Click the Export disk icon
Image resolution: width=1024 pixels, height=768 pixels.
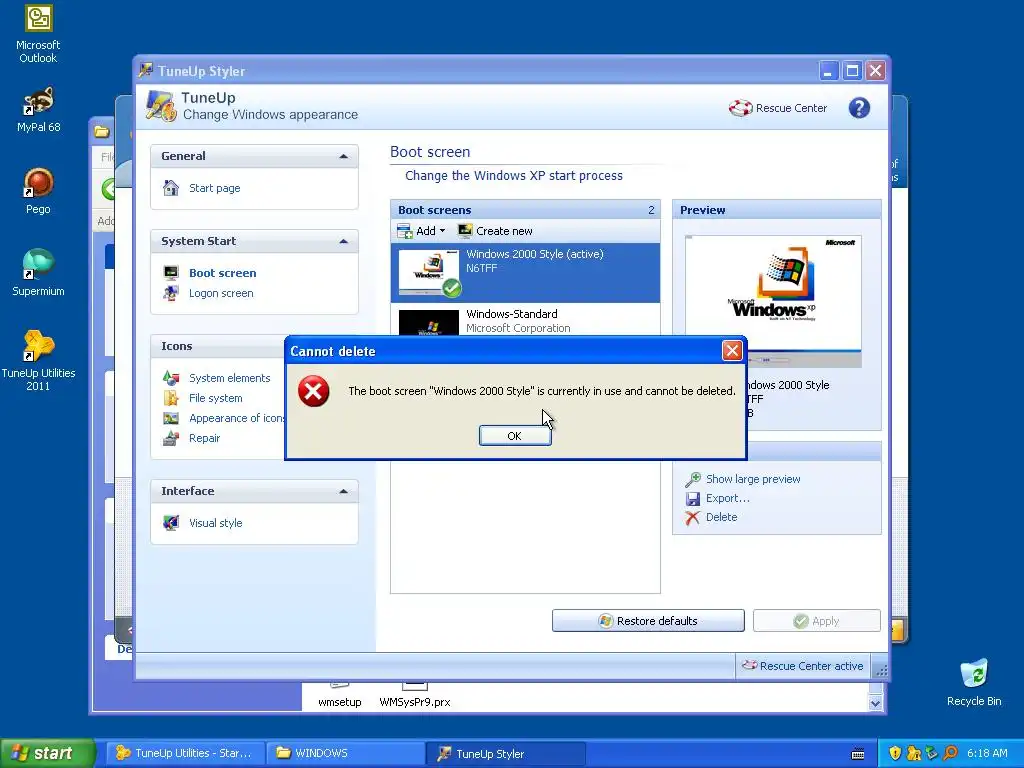click(693, 498)
